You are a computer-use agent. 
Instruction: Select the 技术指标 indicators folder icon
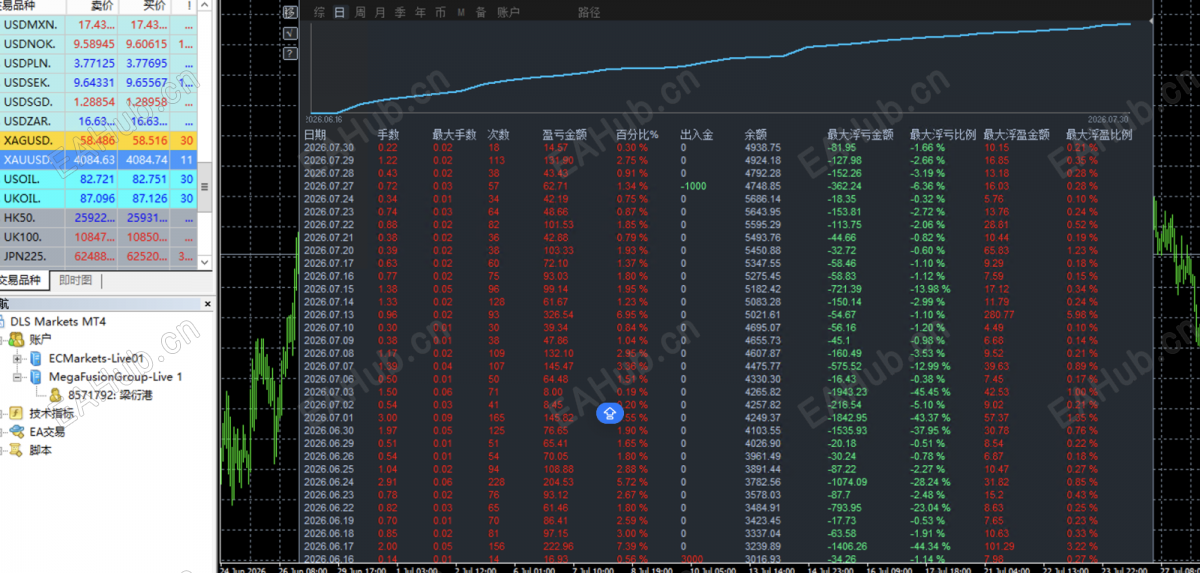17,413
